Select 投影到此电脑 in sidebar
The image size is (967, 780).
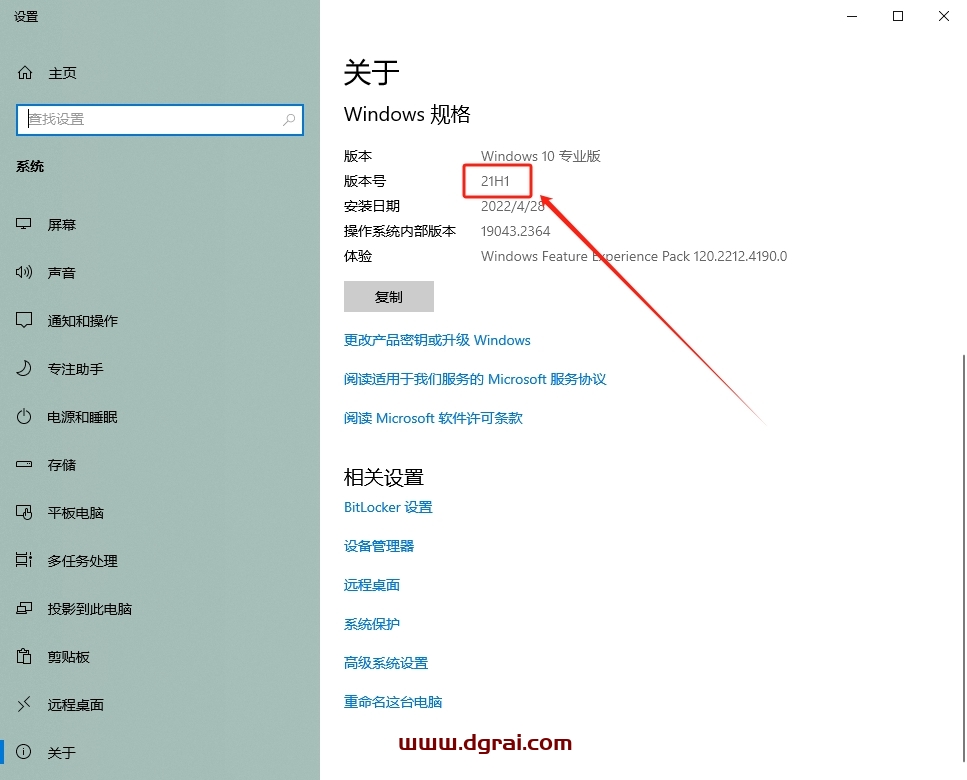tap(89, 609)
